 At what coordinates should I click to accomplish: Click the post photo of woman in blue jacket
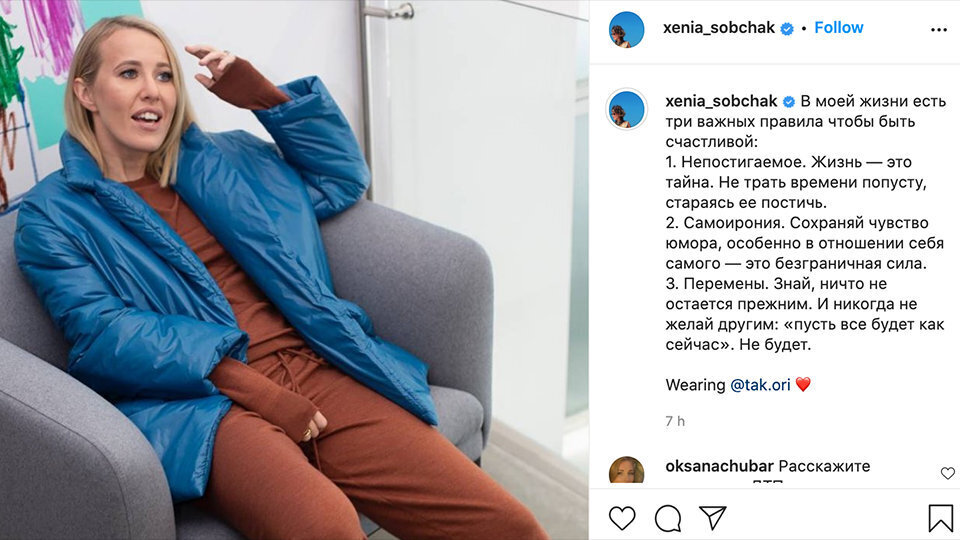294,270
